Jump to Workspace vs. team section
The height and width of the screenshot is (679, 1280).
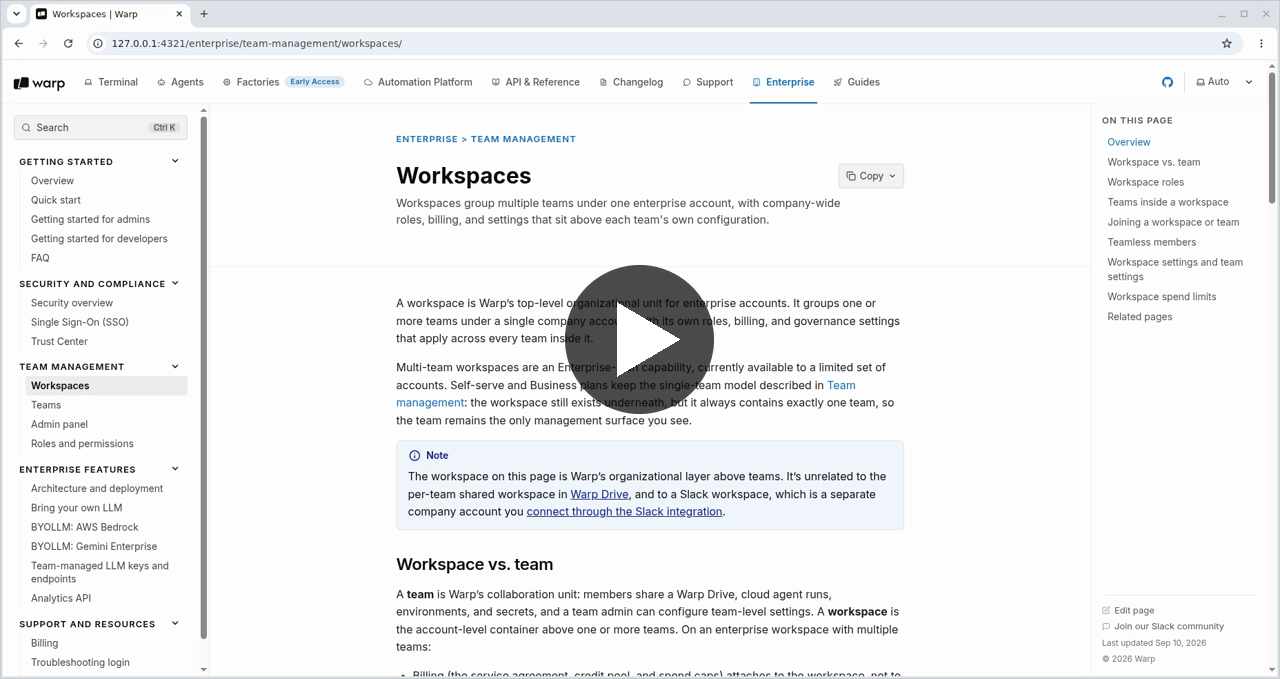point(1154,162)
